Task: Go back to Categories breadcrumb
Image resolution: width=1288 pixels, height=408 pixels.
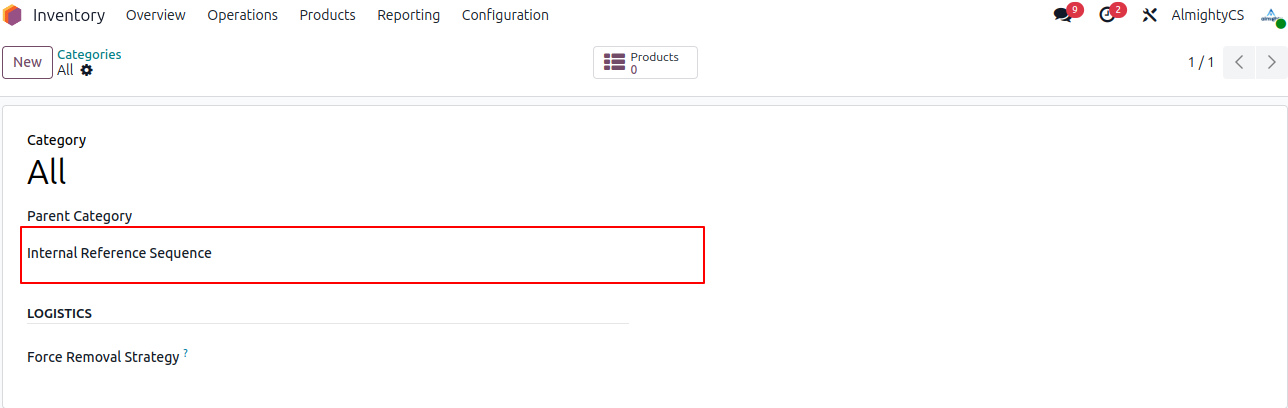Action: (x=89, y=55)
